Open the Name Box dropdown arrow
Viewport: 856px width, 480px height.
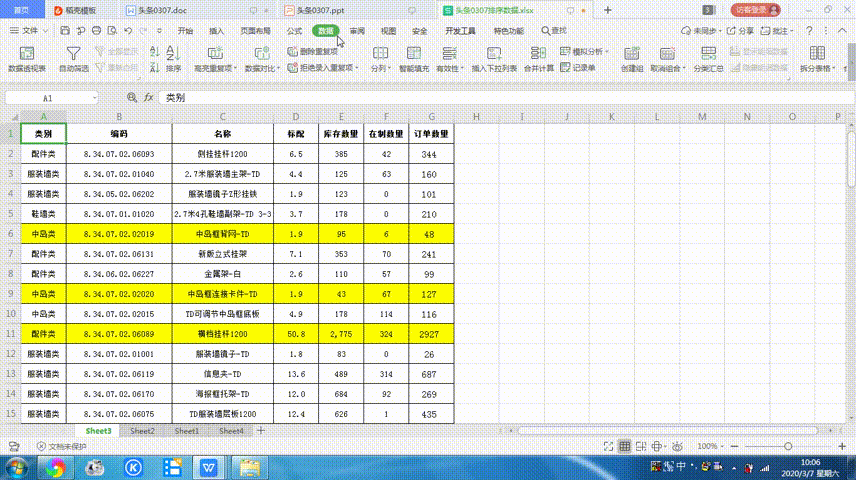pos(94,98)
